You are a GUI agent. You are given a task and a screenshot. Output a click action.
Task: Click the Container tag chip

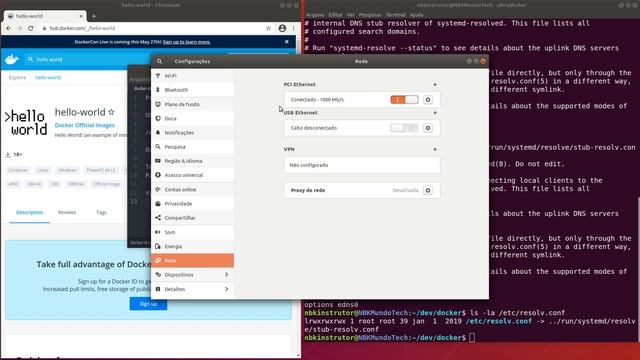[x=18, y=170]
